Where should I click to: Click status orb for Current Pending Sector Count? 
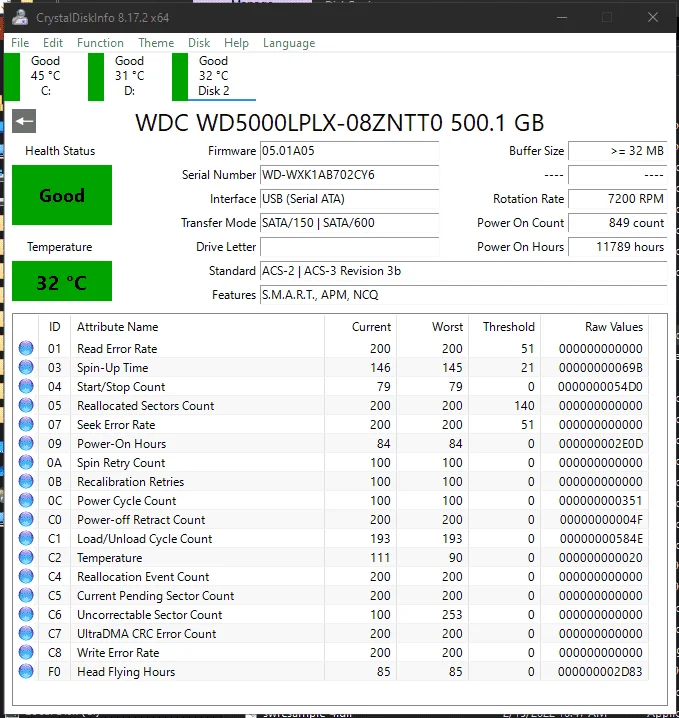click(x=26, y=595)
